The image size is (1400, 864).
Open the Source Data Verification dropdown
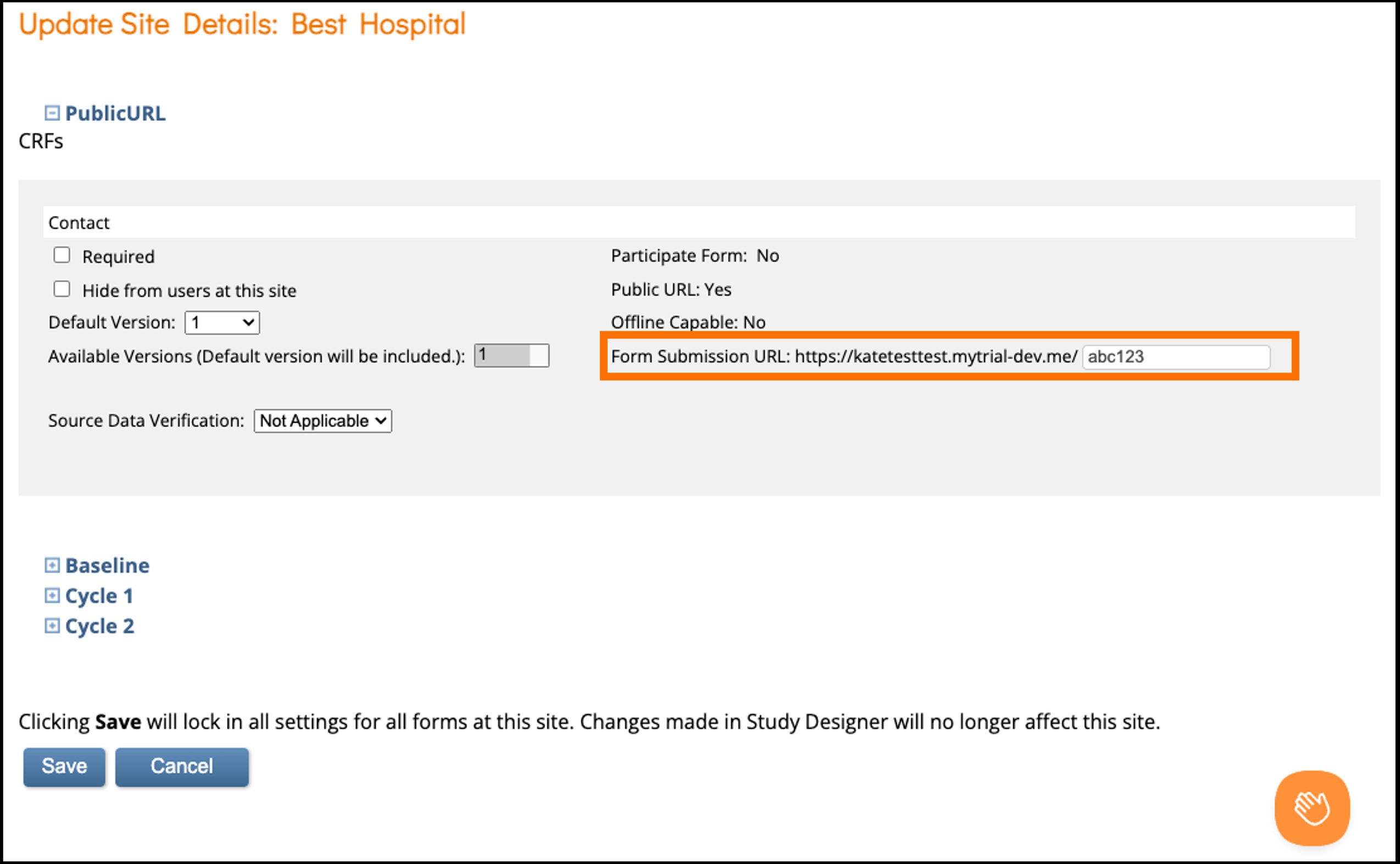[323, 421]
